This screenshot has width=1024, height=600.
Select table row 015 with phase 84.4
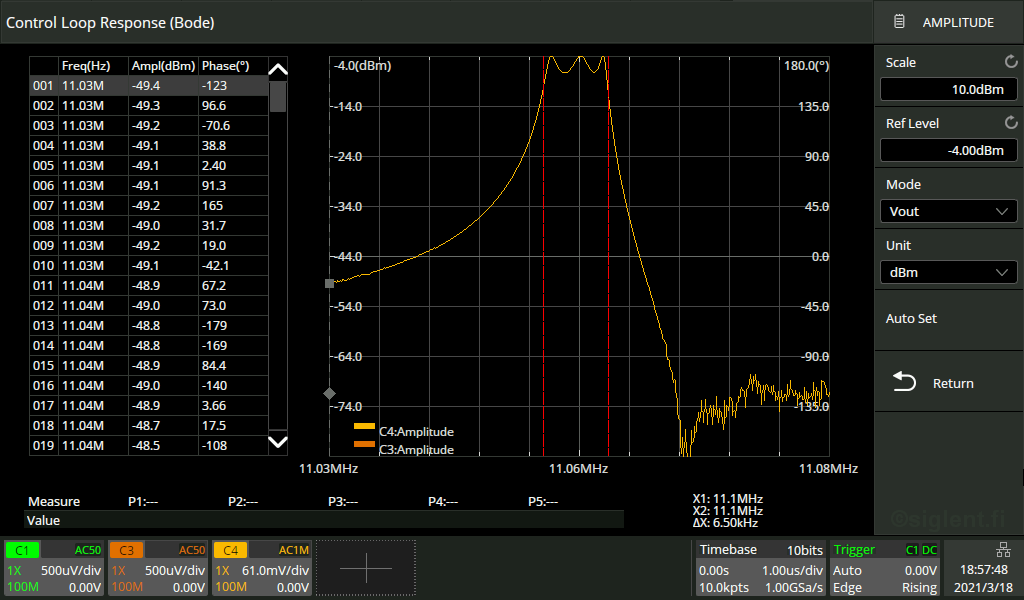tap(149, 366)
